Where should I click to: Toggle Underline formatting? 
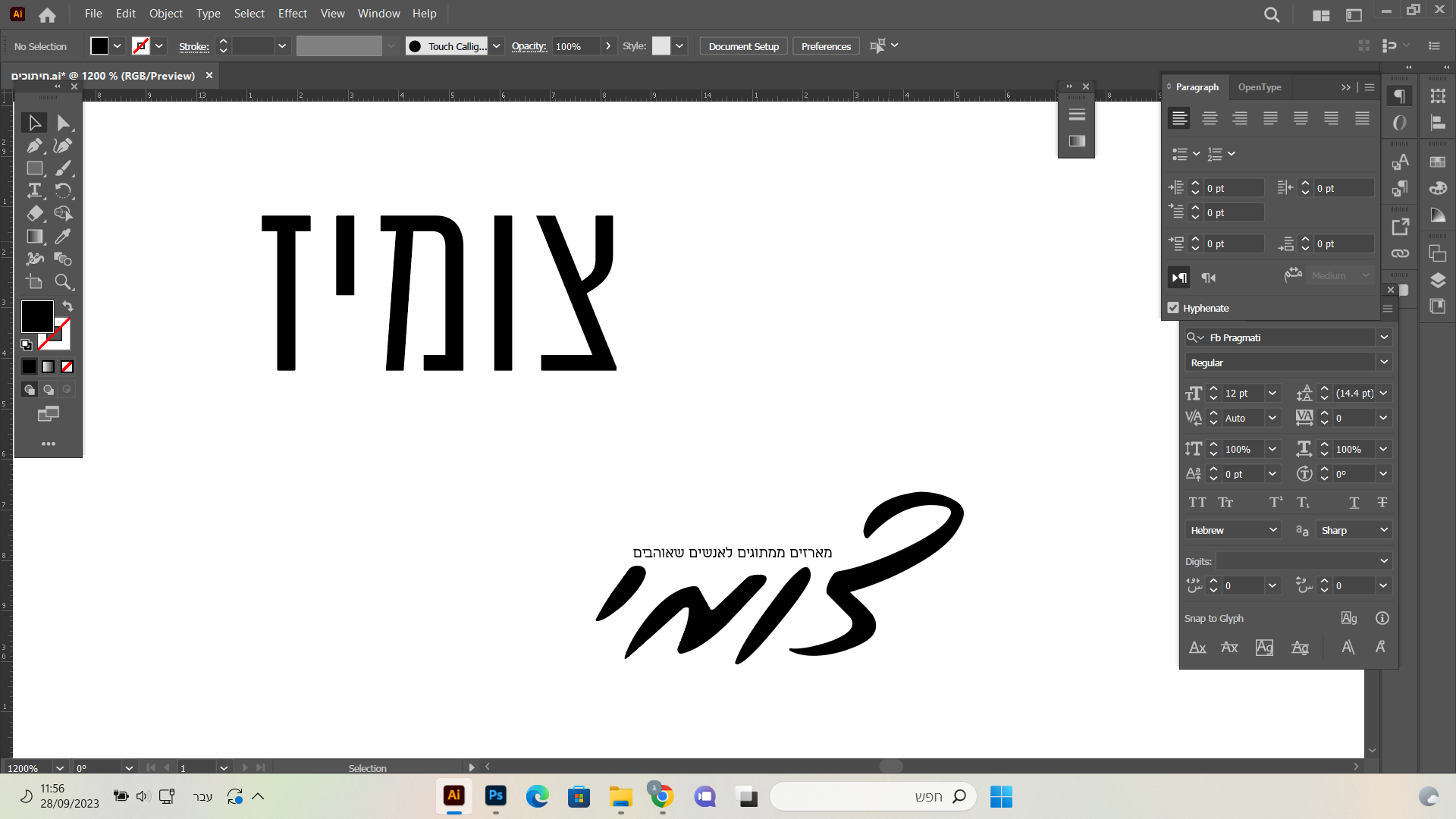tap(1354, 503)
